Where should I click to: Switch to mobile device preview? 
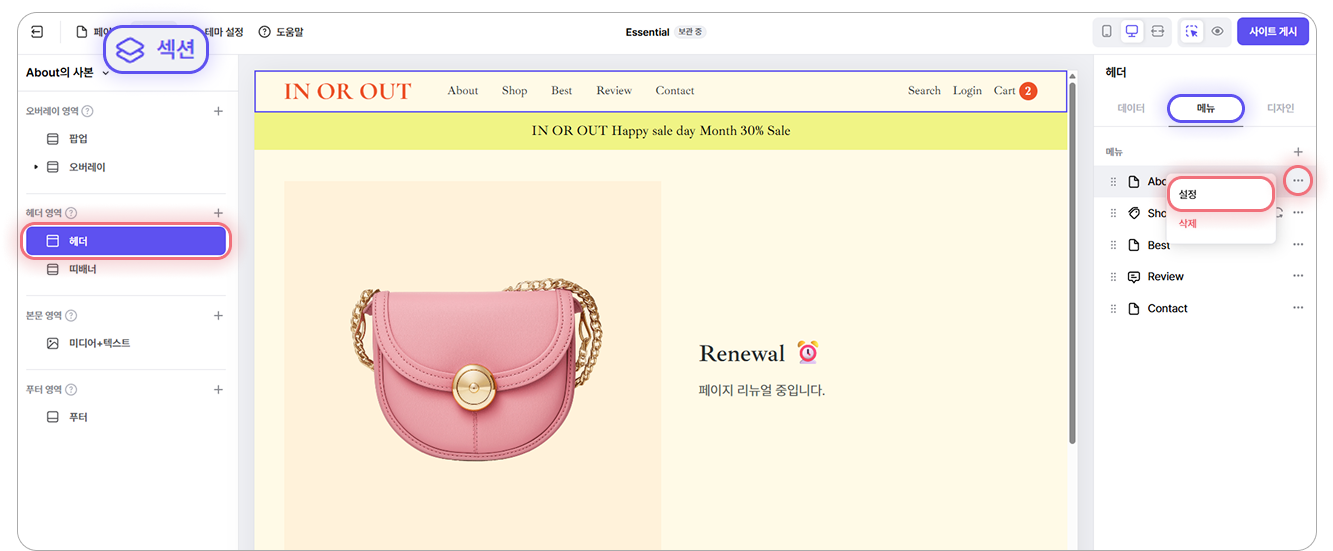point(1107,32)
